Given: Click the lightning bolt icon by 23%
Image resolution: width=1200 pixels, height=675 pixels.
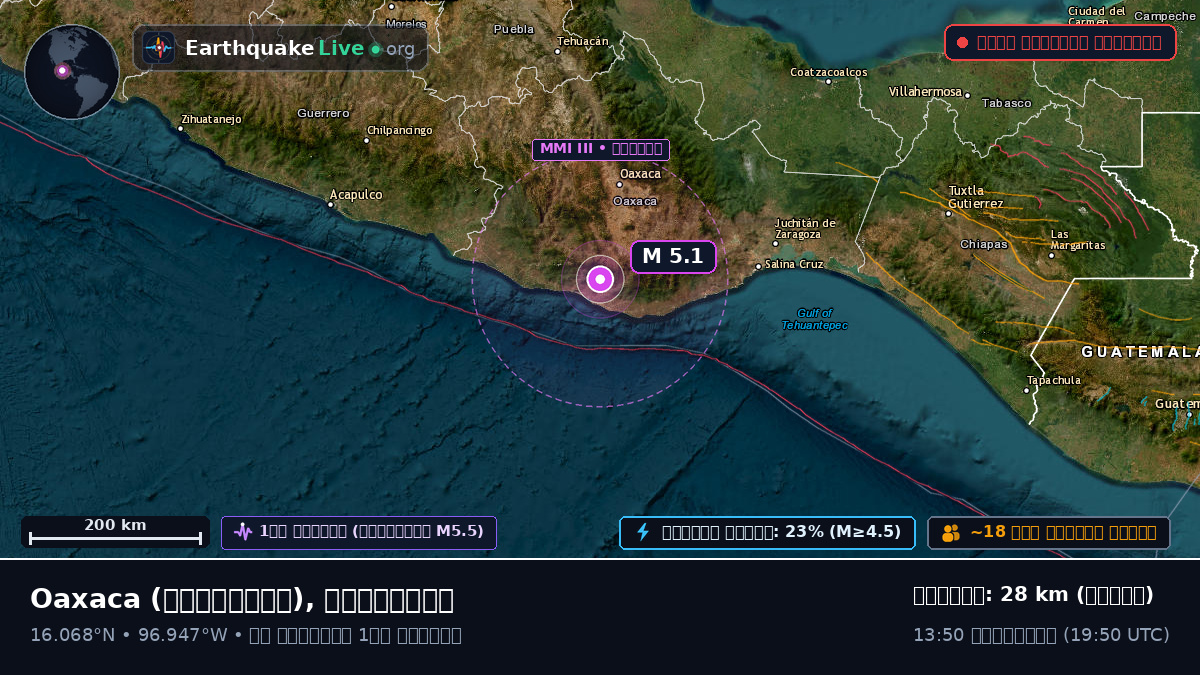Looking at the screenshot, I should click(643, 532).
